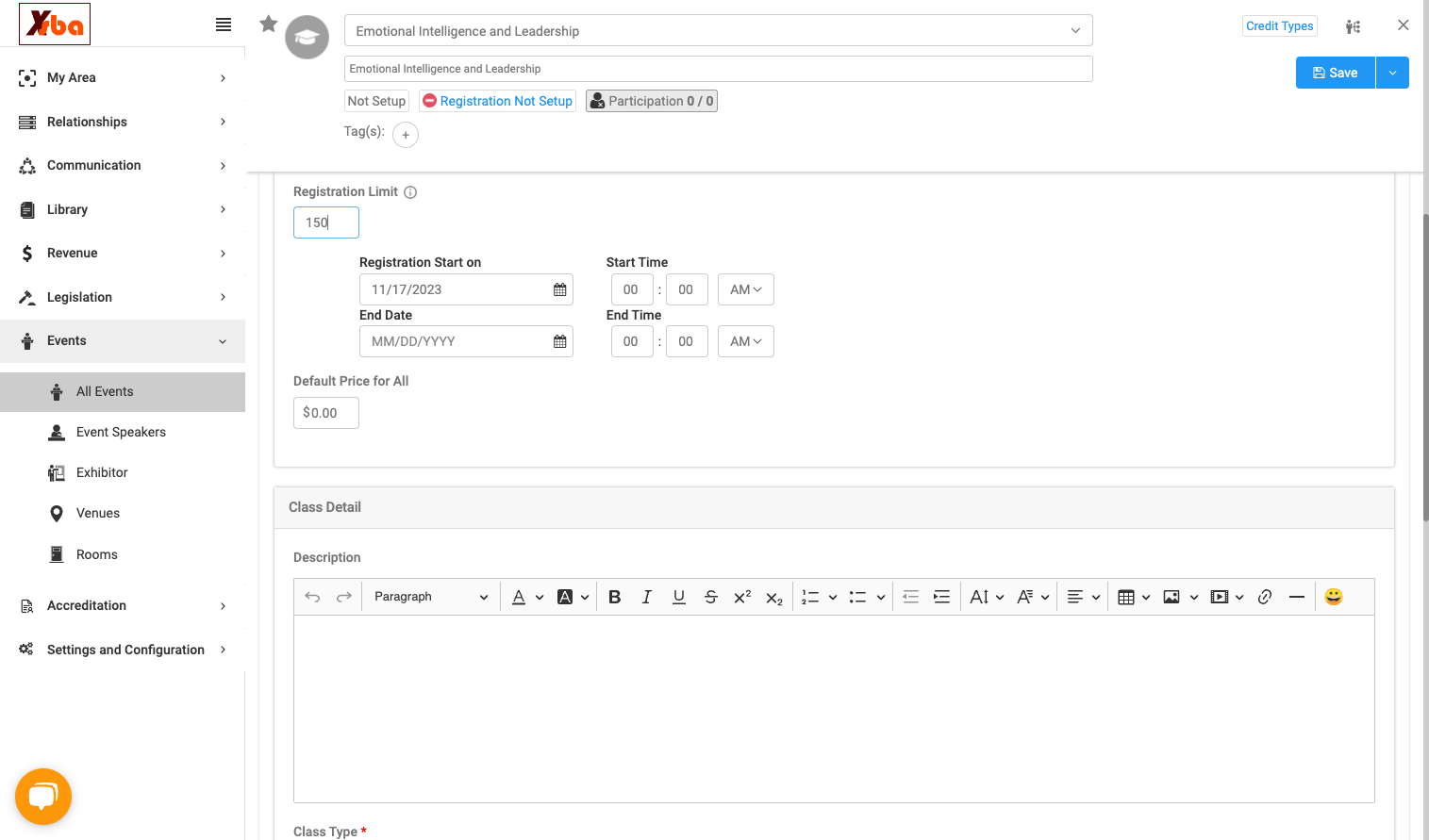
Task: Click the Not Setup status badge
Action: coord(376,101)
